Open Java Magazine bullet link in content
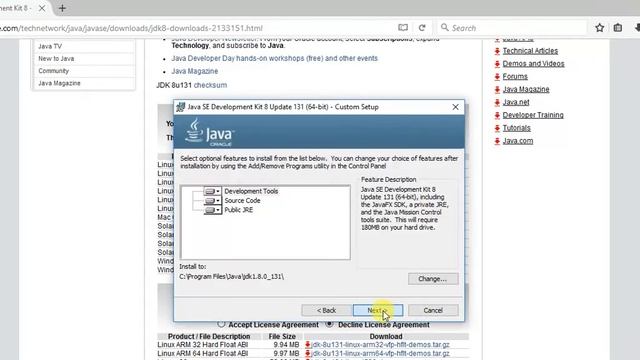 coord(195,71)
